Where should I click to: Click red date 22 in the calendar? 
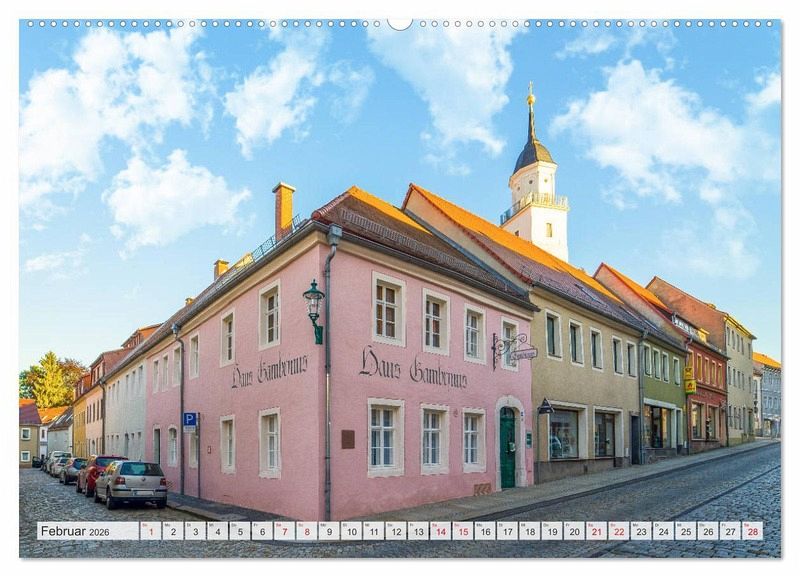pos(618,531)
